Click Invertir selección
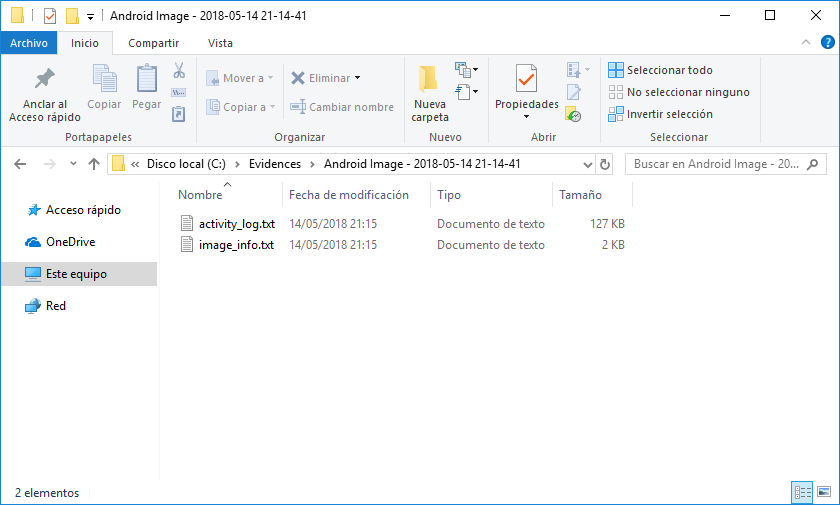 pyautogui.click(x=669, y=114)
